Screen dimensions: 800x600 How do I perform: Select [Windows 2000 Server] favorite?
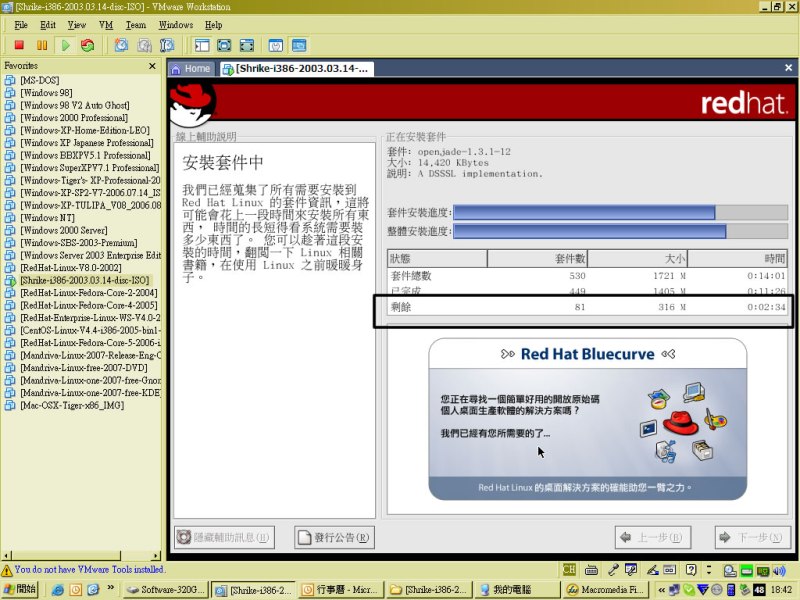64,230
